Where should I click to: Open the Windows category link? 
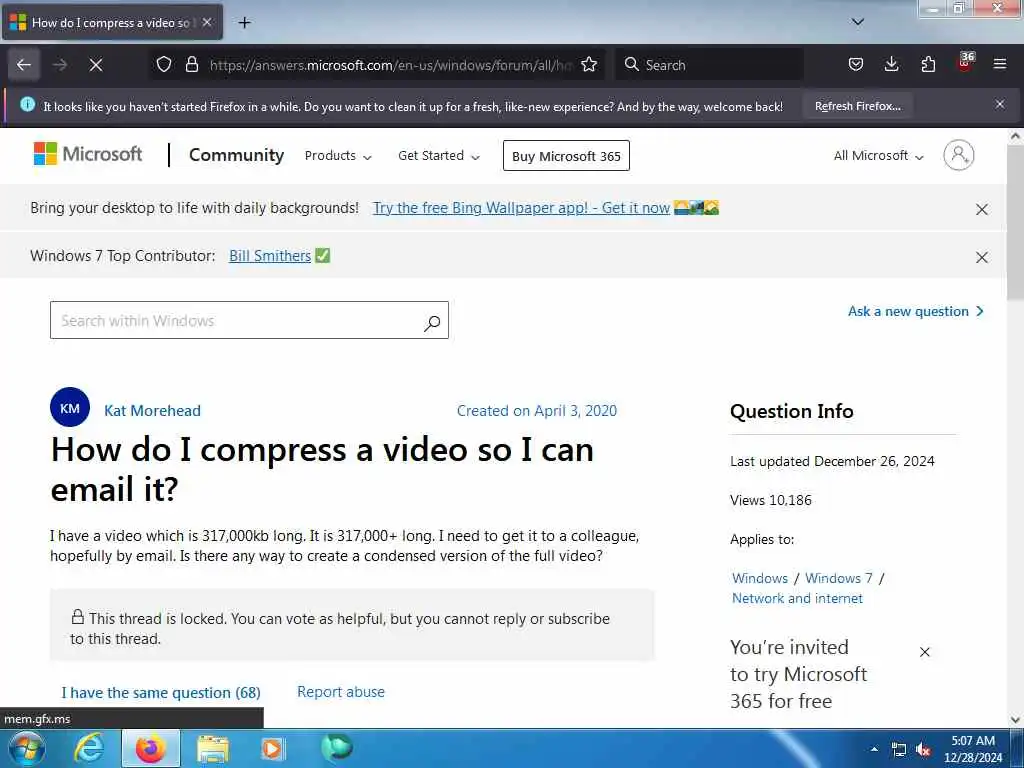760,578
